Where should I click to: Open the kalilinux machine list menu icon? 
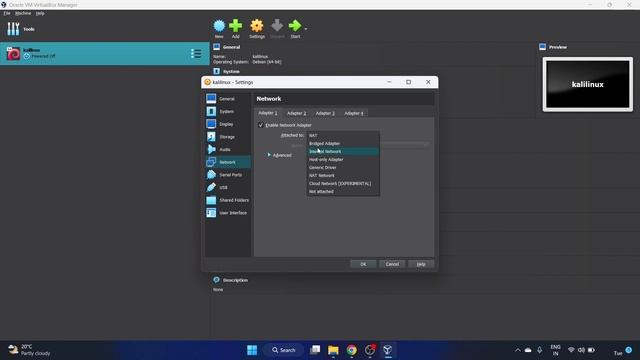point(196,53)
